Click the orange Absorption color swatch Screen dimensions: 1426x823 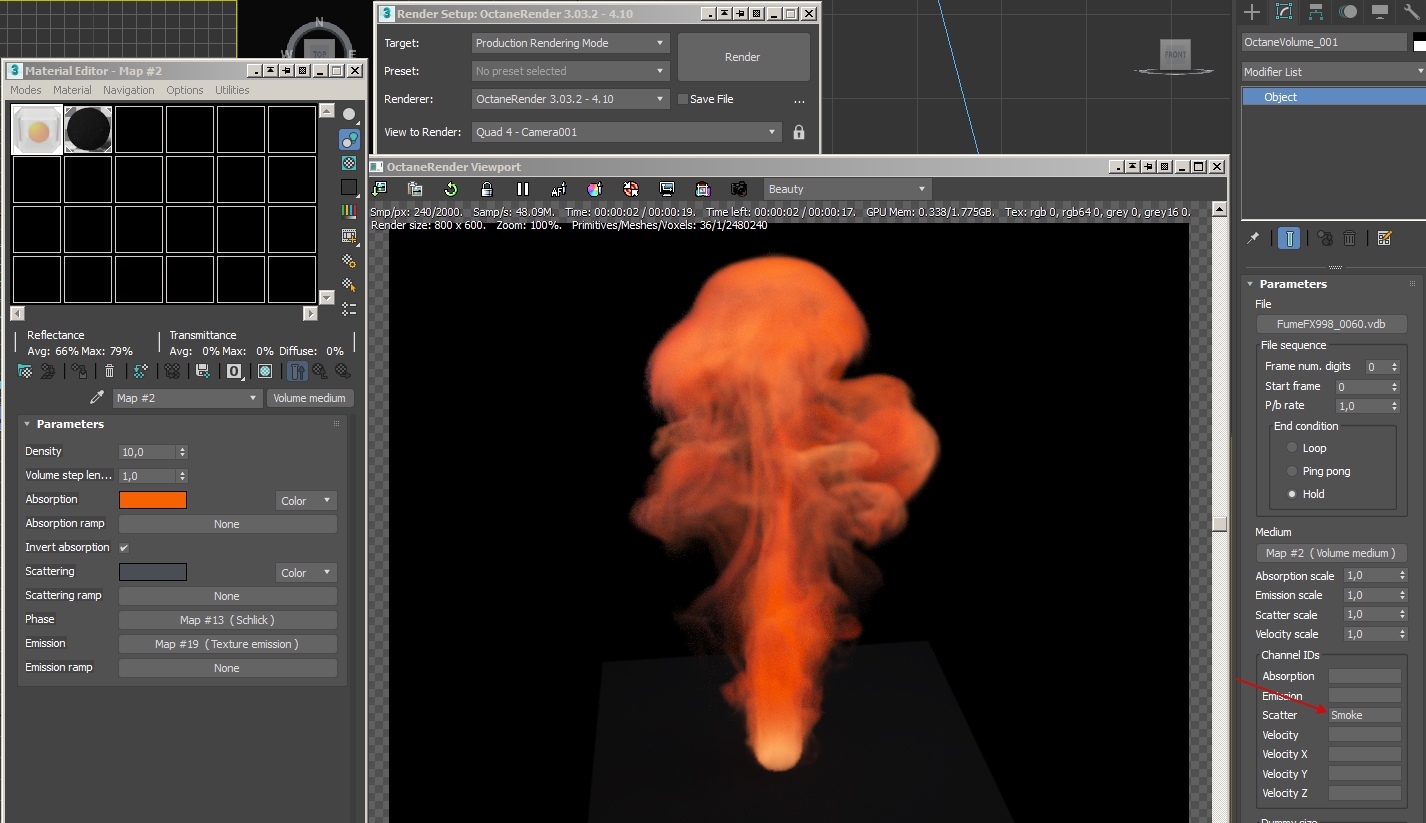click(153, 500)
